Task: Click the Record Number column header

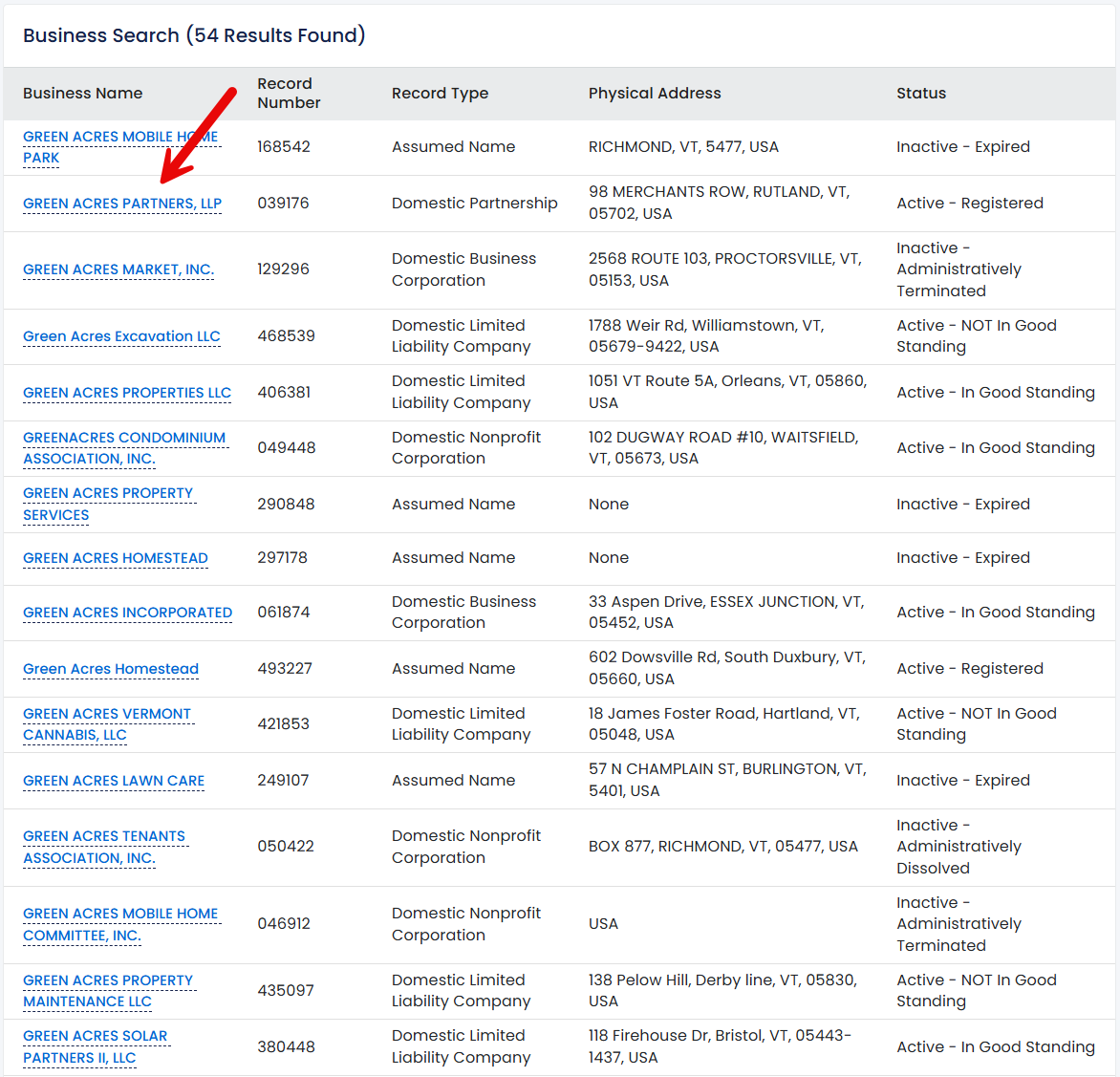Action: (289, 93)
